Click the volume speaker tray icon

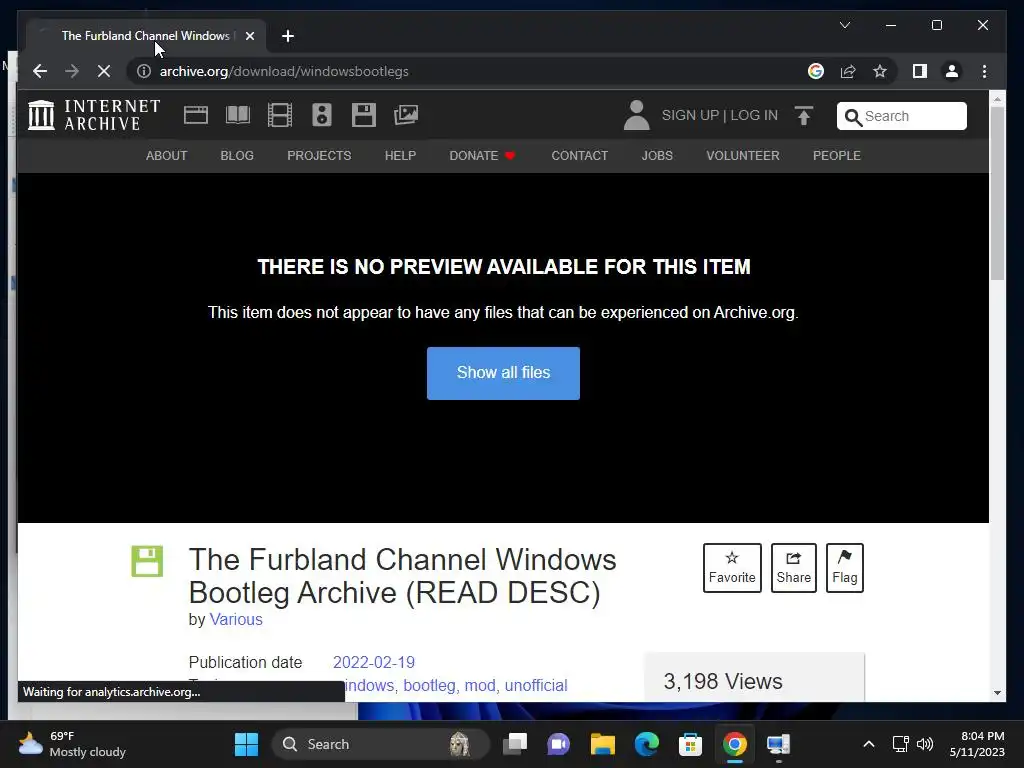925,744
